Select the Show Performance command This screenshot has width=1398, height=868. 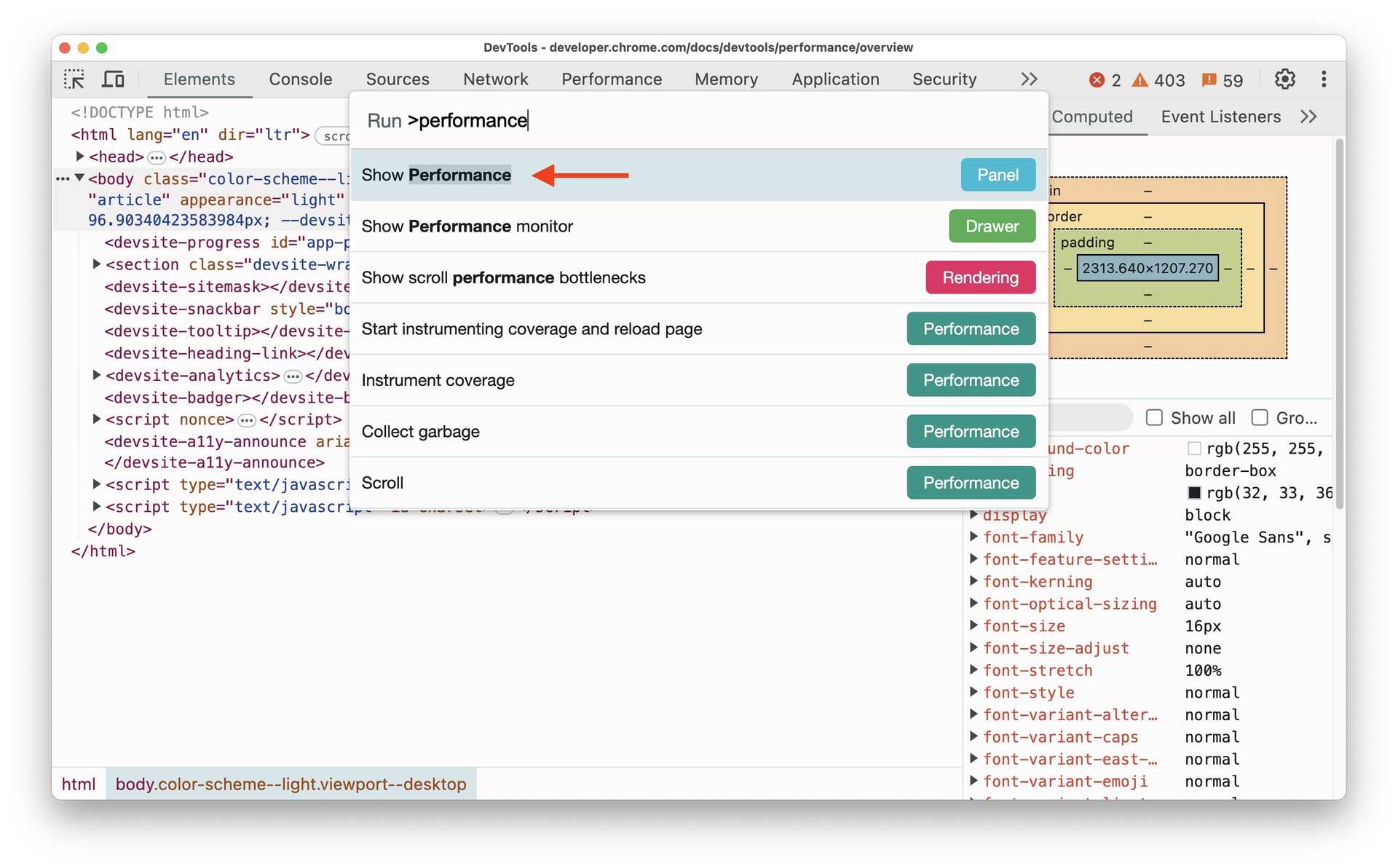[698, 175]
